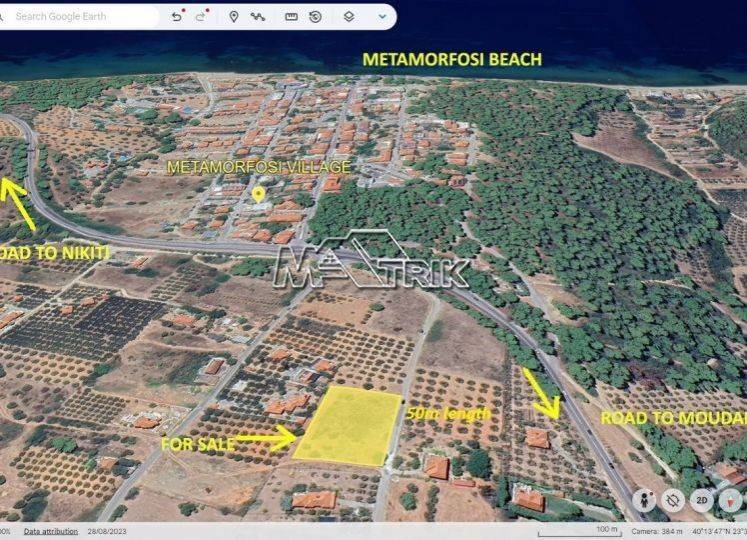Click the 100 m scale bar
This screenshot has height=540, width=747.
pyautogui.click(x=608, y=530)
